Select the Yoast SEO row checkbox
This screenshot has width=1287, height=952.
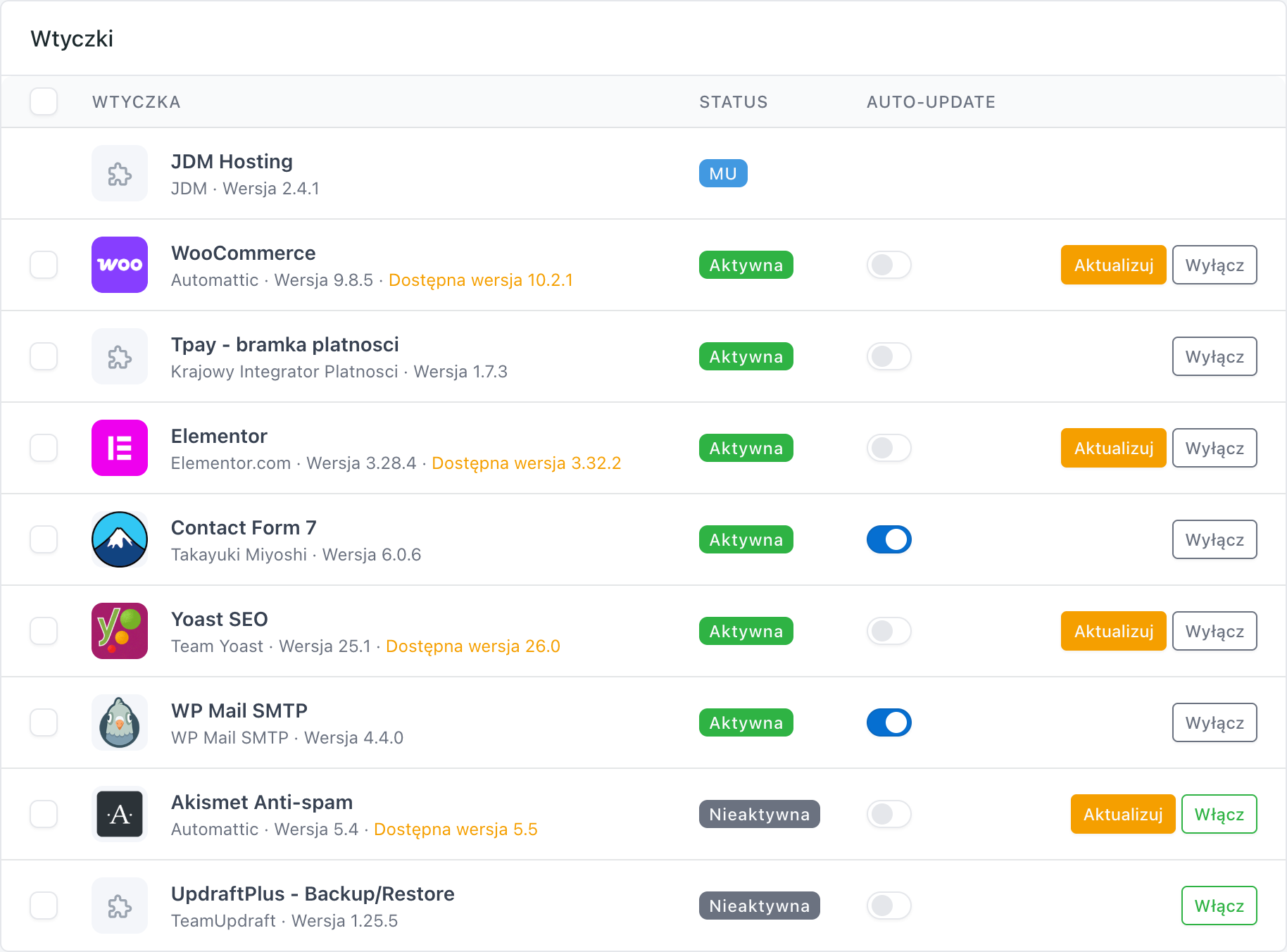44,631
